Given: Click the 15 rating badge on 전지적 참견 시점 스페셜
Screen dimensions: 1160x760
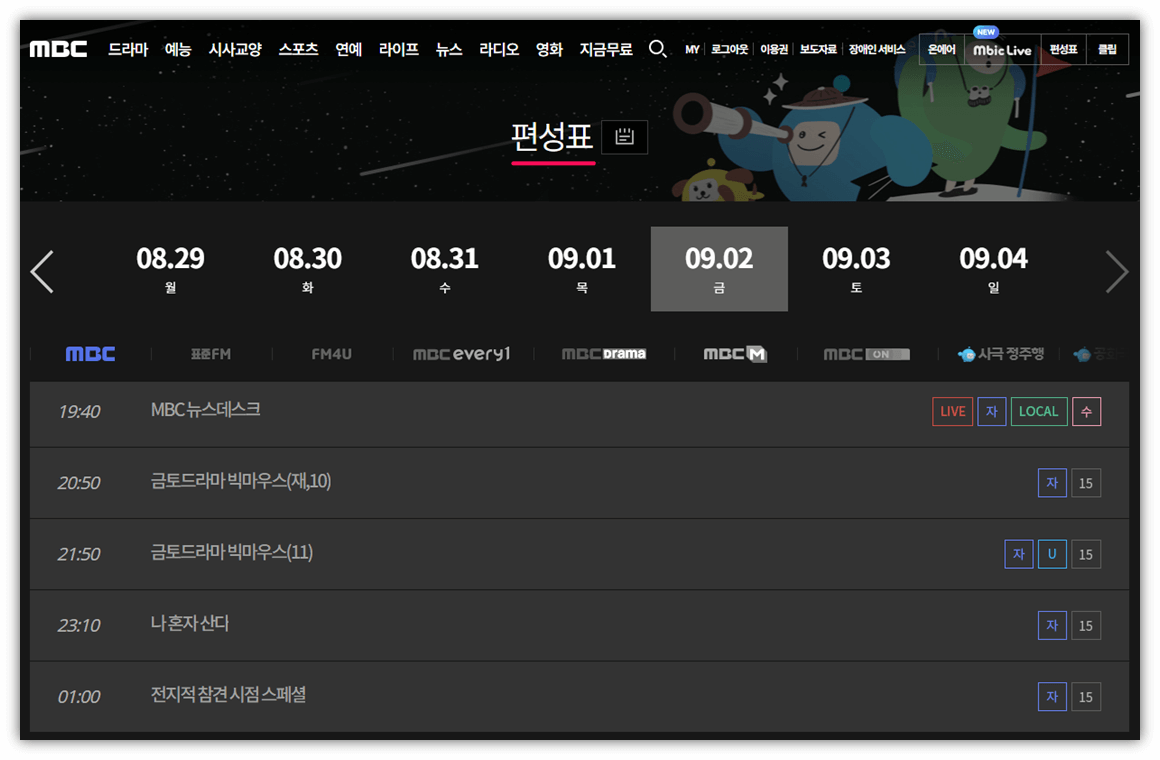Looking at the screenshot, I should pyautogui.click(x=1086, y=697).
